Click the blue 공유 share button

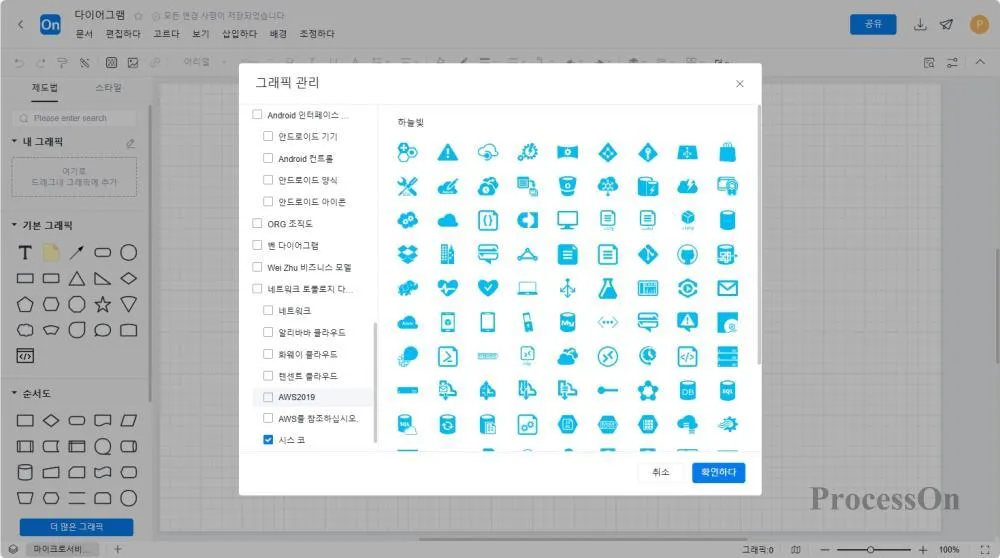coord(872,24)
